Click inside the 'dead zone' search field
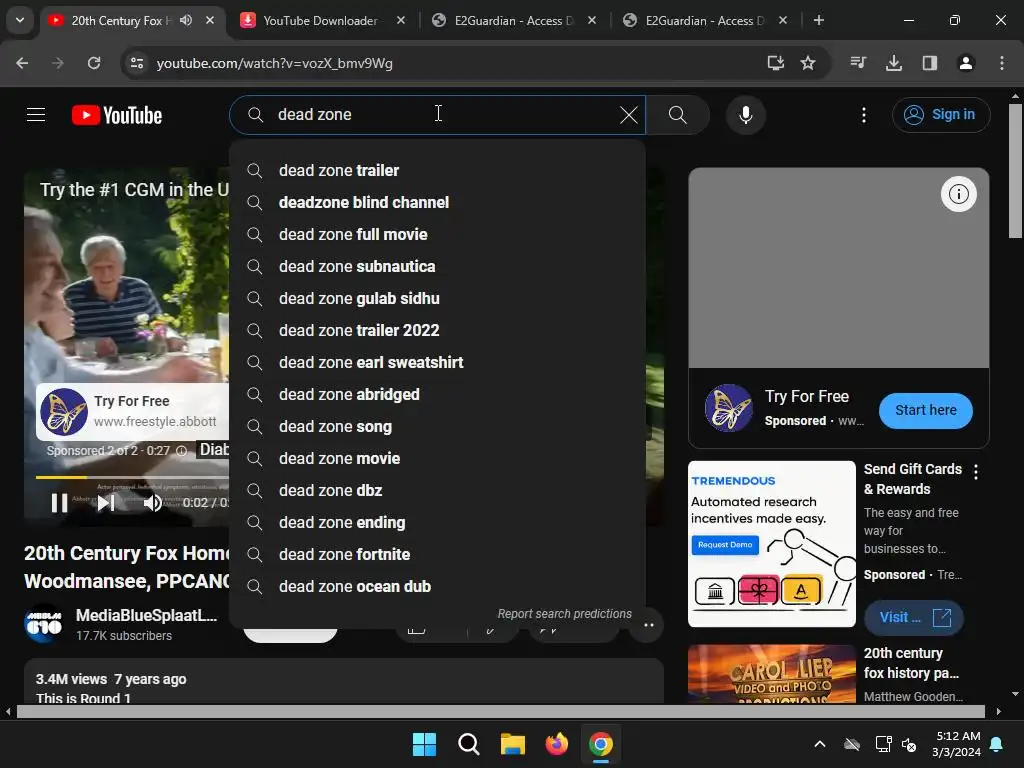Image resolution: width=1024 pixels, height=768 pixels. [x=438, y=115]
